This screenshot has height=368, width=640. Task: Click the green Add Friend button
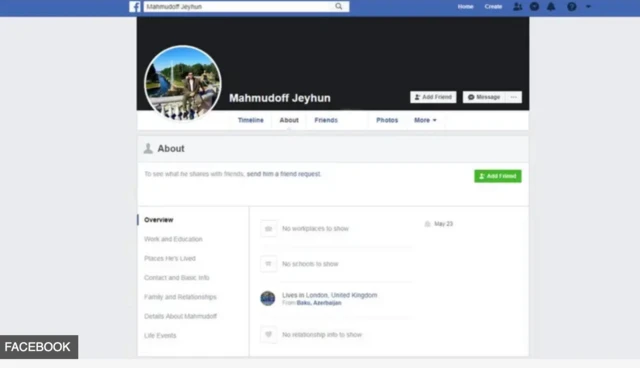pyautogui.click(x=498, y=176)
